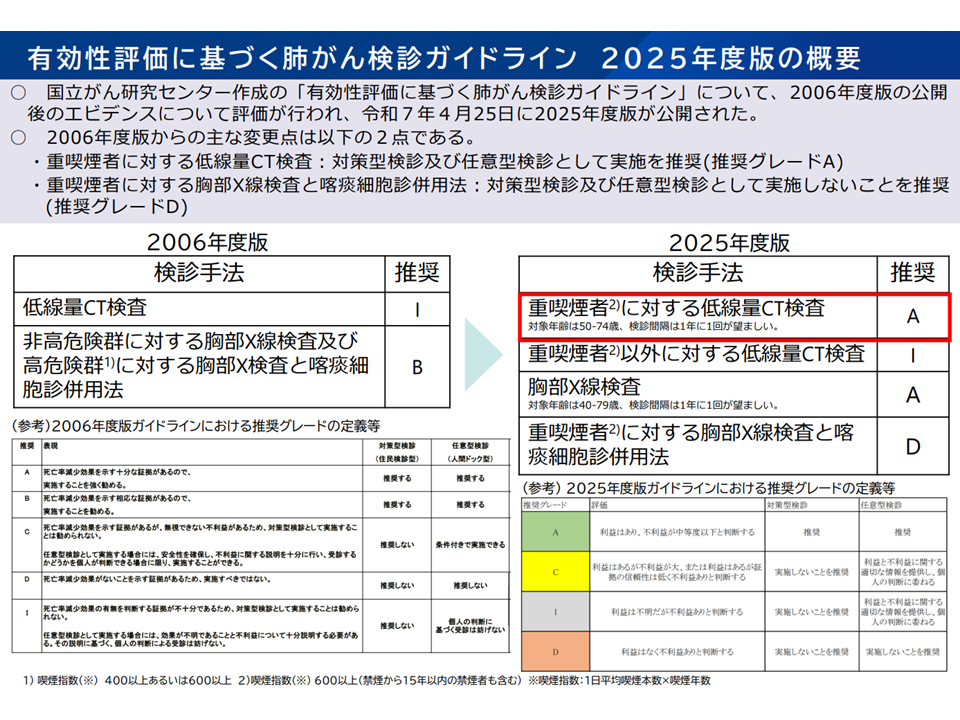Screen dimensions: 960x720
Task: Click grade B in the 2006年度版 table
Action: [417, 366]
